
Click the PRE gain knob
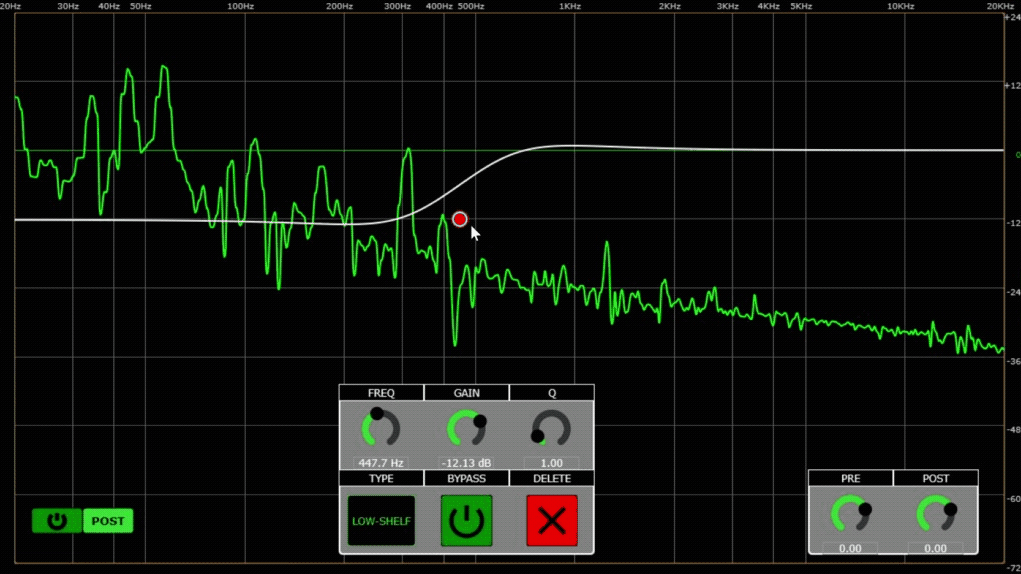click(x=850, y=515)
